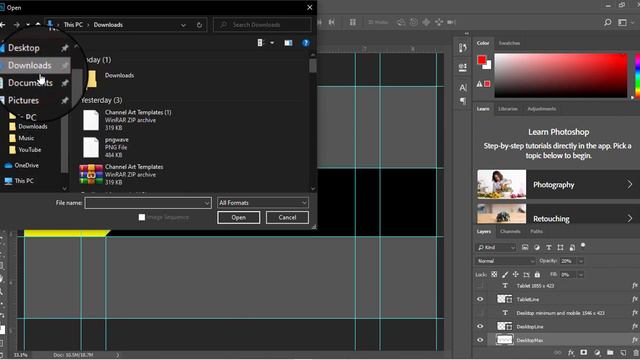Click the Open button in dialog
This screenshot has height=360, width=640.
pyautogui.click(x=238, y=217)
